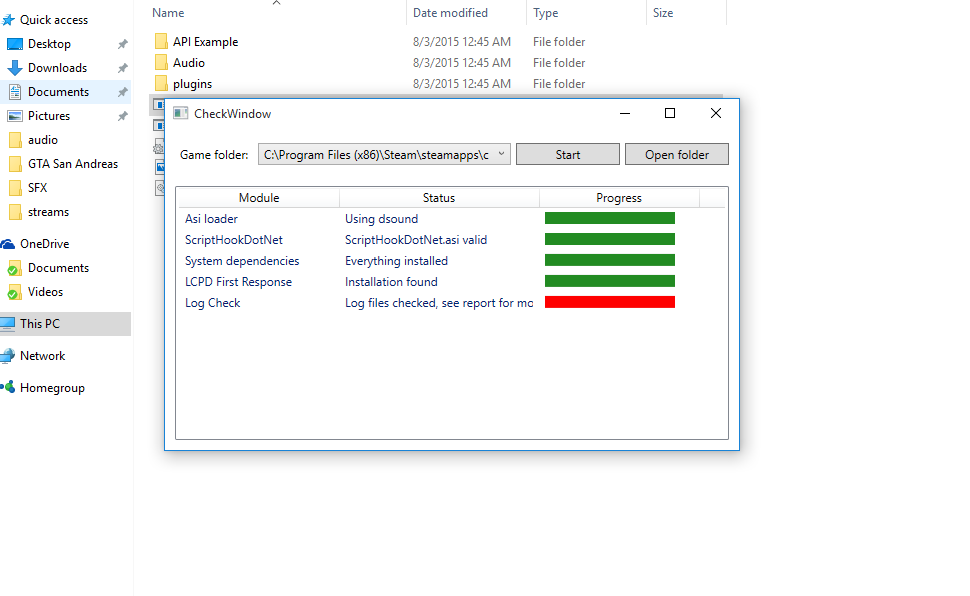The width and height of the screenshot is (970, 596).
Task: Click 'Installation found' status text
Action: click(391, 282)
